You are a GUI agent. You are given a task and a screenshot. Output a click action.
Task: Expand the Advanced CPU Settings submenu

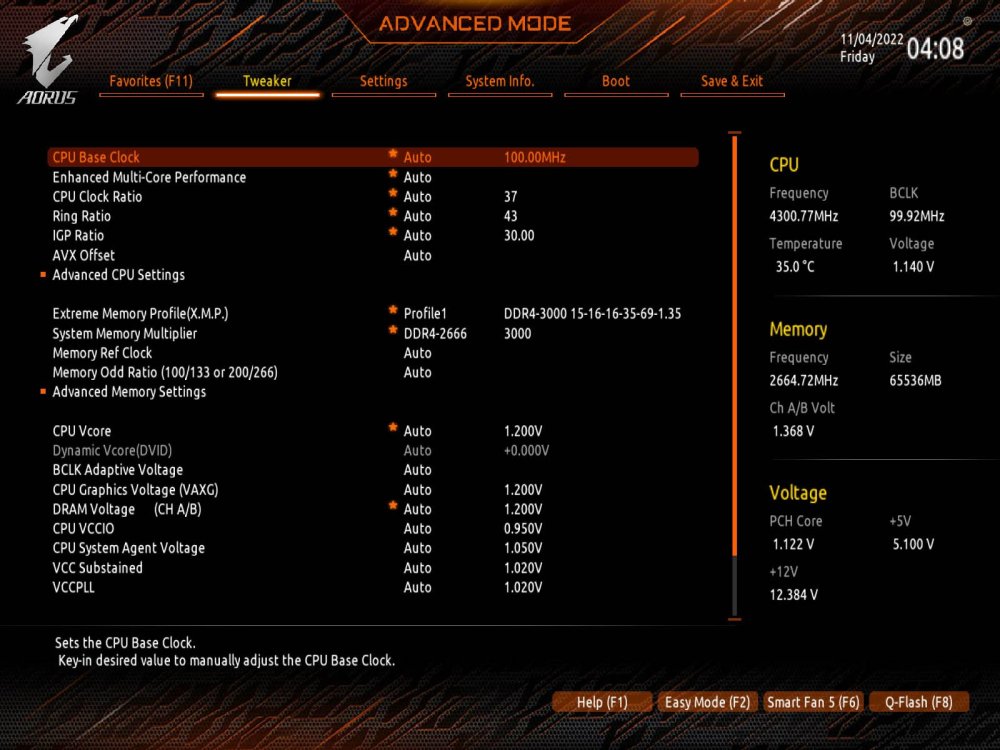coord(119,275)
